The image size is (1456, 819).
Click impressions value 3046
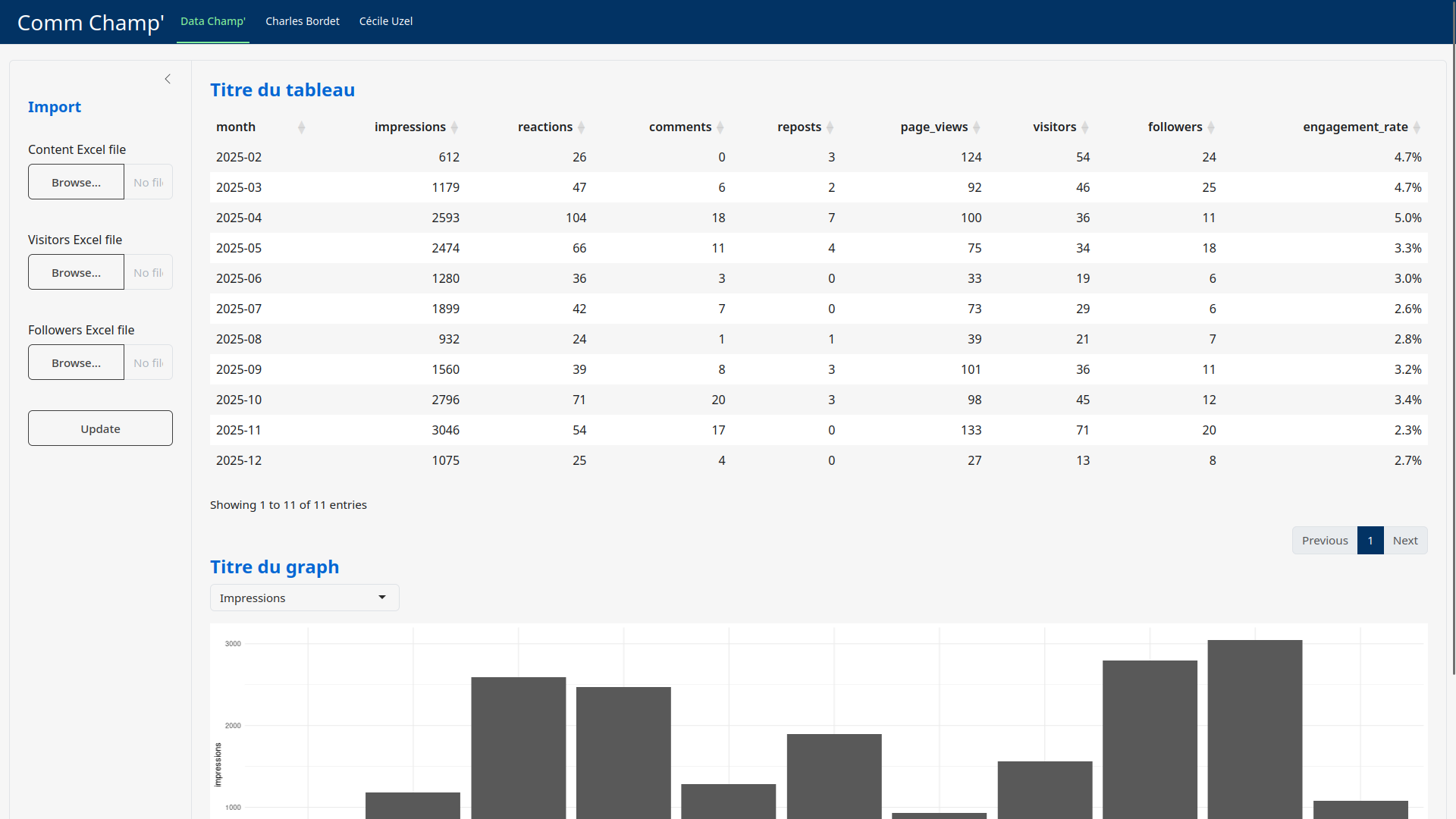tap(446, 430)
